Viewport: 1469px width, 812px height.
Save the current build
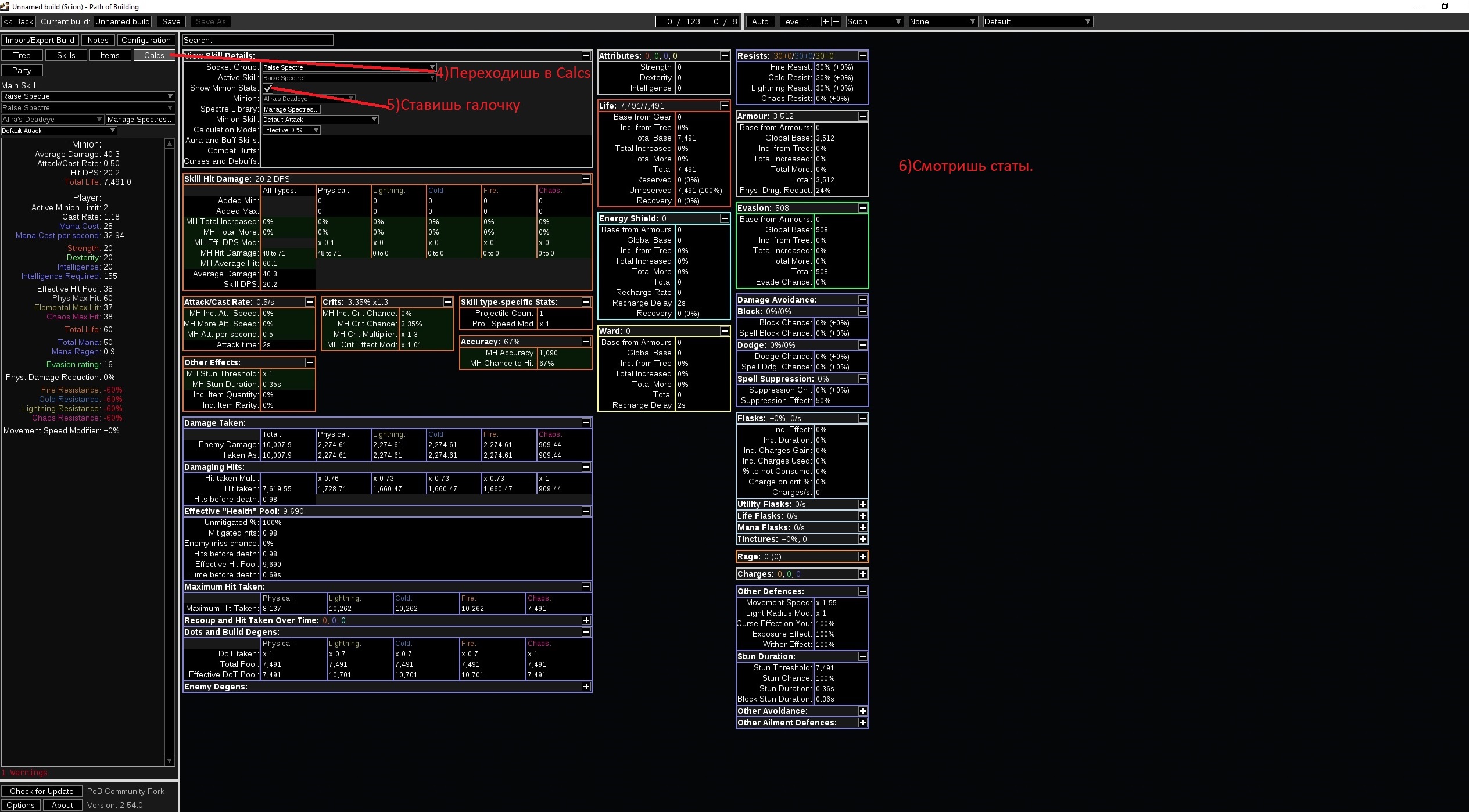tap(171, 21)
